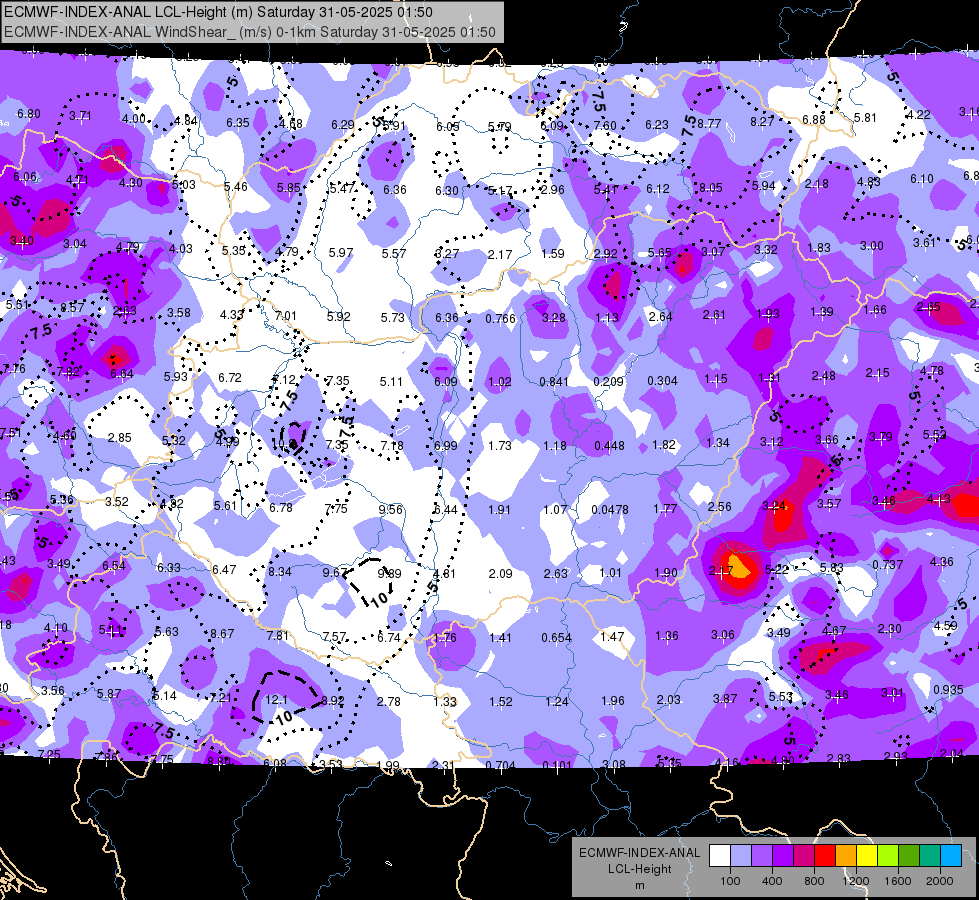
Task: Pick the pale lavender legend swatch above 100
Action: 741,856
